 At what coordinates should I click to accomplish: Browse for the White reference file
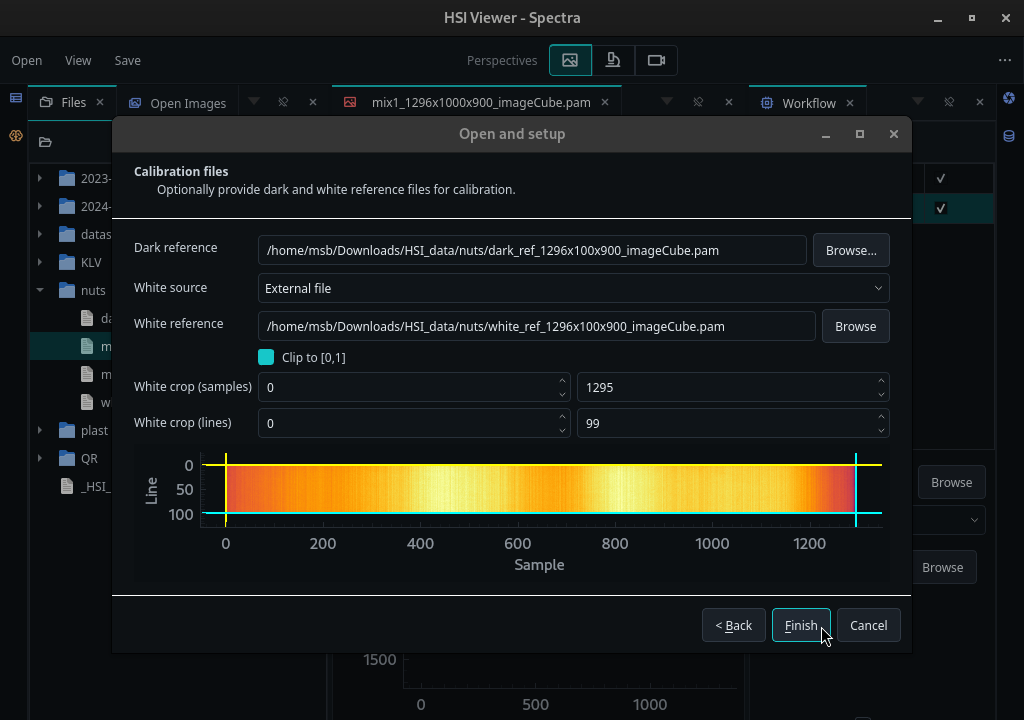coord(856,326)
